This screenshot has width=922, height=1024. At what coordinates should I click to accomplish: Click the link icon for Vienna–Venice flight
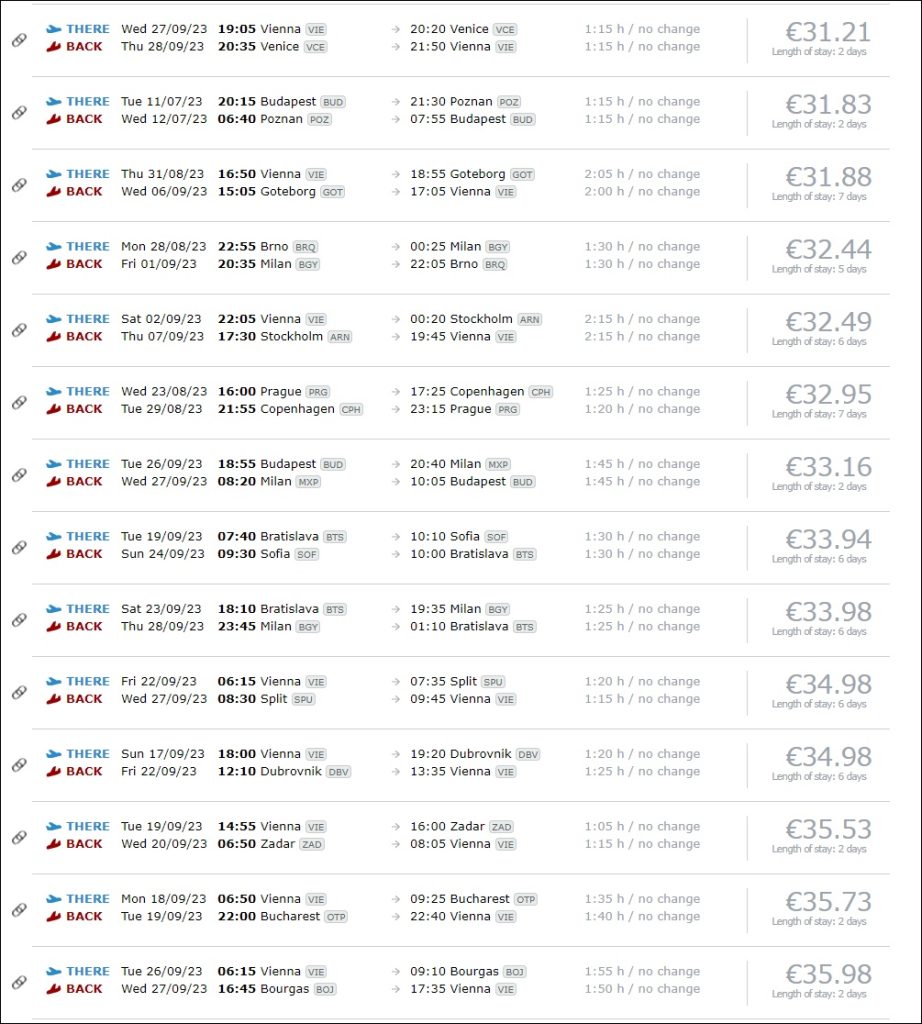coord(20,40)
